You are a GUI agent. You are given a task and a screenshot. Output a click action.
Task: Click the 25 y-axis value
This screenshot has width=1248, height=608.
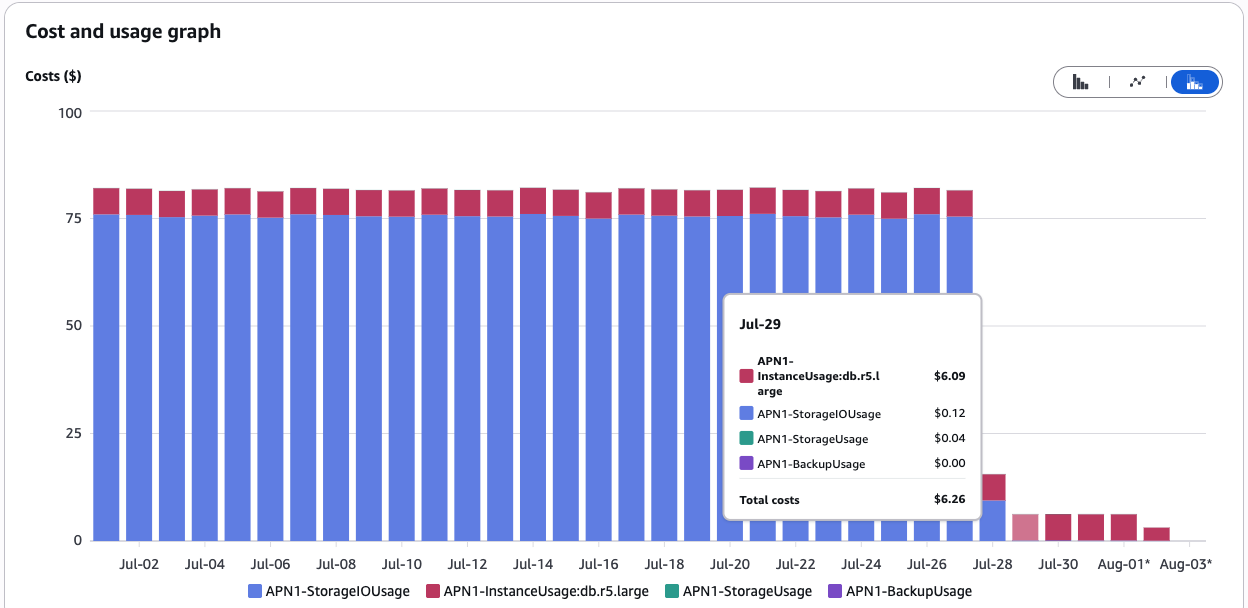point(74,433)
